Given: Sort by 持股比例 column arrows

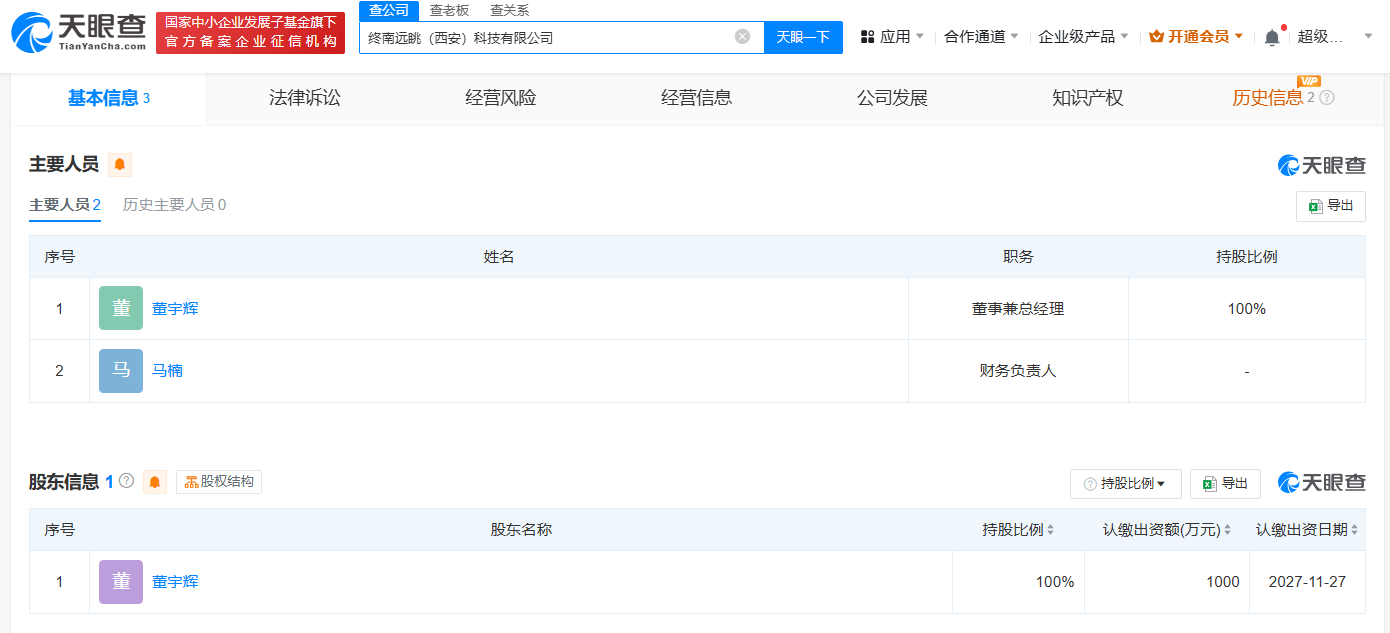Looking at the screenshot, I should (x=1050, y=530).
